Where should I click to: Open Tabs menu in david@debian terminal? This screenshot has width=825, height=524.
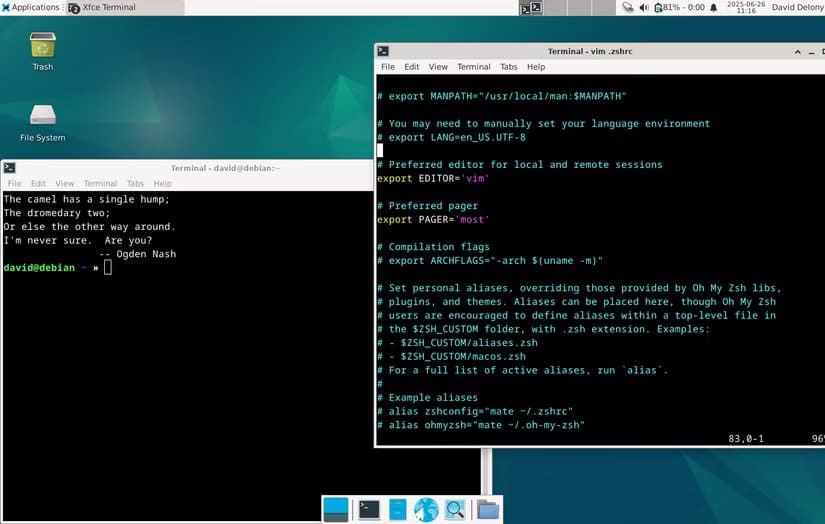135,184
